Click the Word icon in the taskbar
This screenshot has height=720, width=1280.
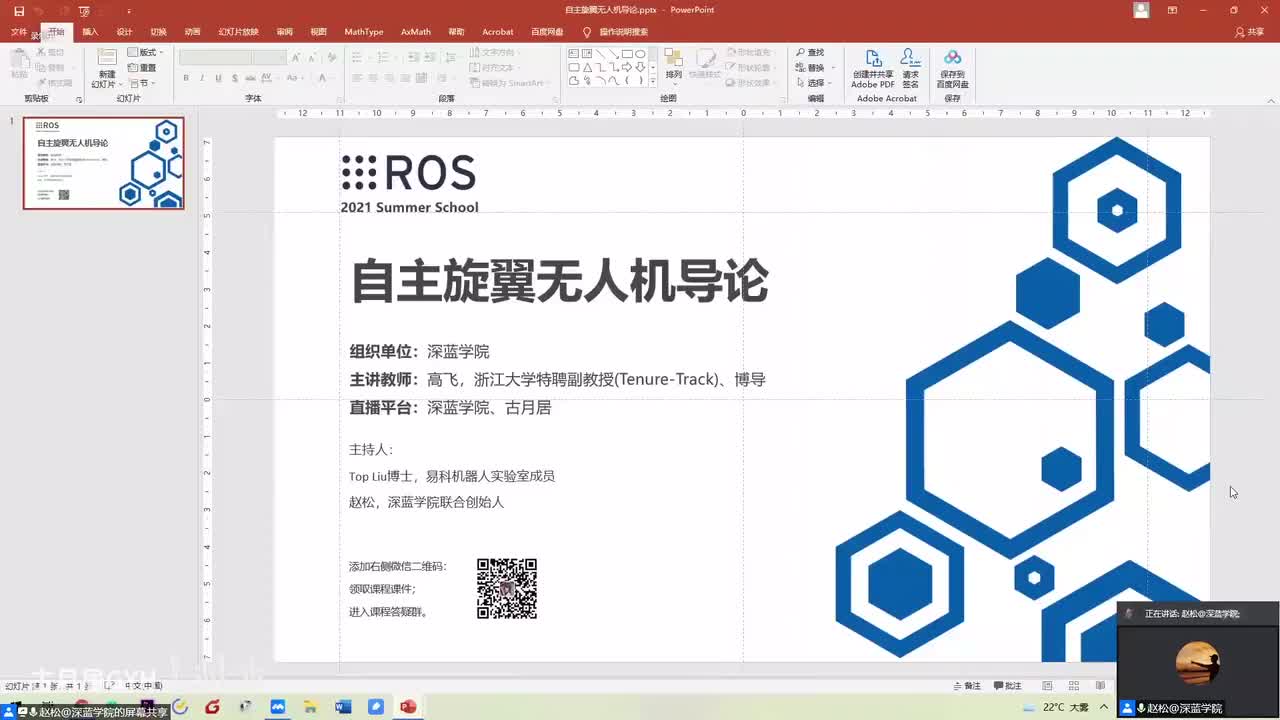(x=343, y=707)
